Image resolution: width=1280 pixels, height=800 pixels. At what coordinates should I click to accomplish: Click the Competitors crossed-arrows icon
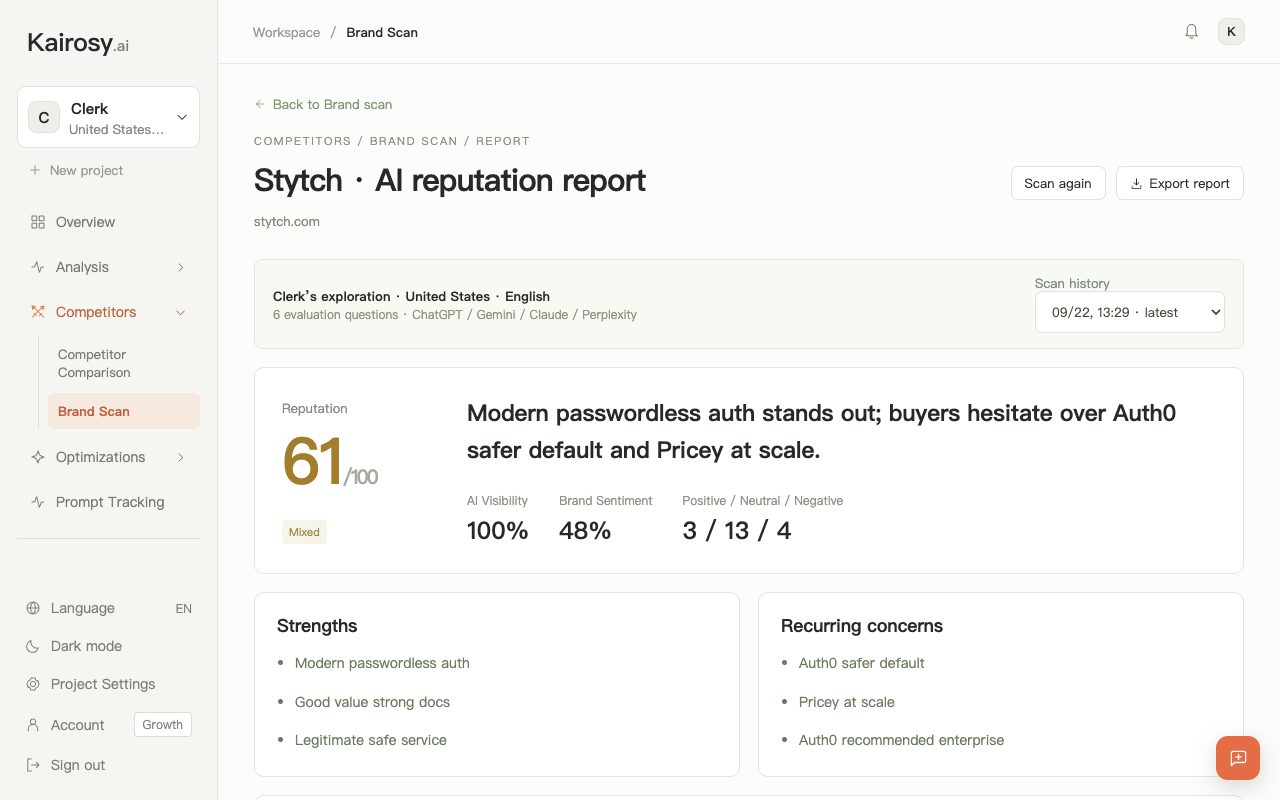pyautogui.click(x=38, y=312)
